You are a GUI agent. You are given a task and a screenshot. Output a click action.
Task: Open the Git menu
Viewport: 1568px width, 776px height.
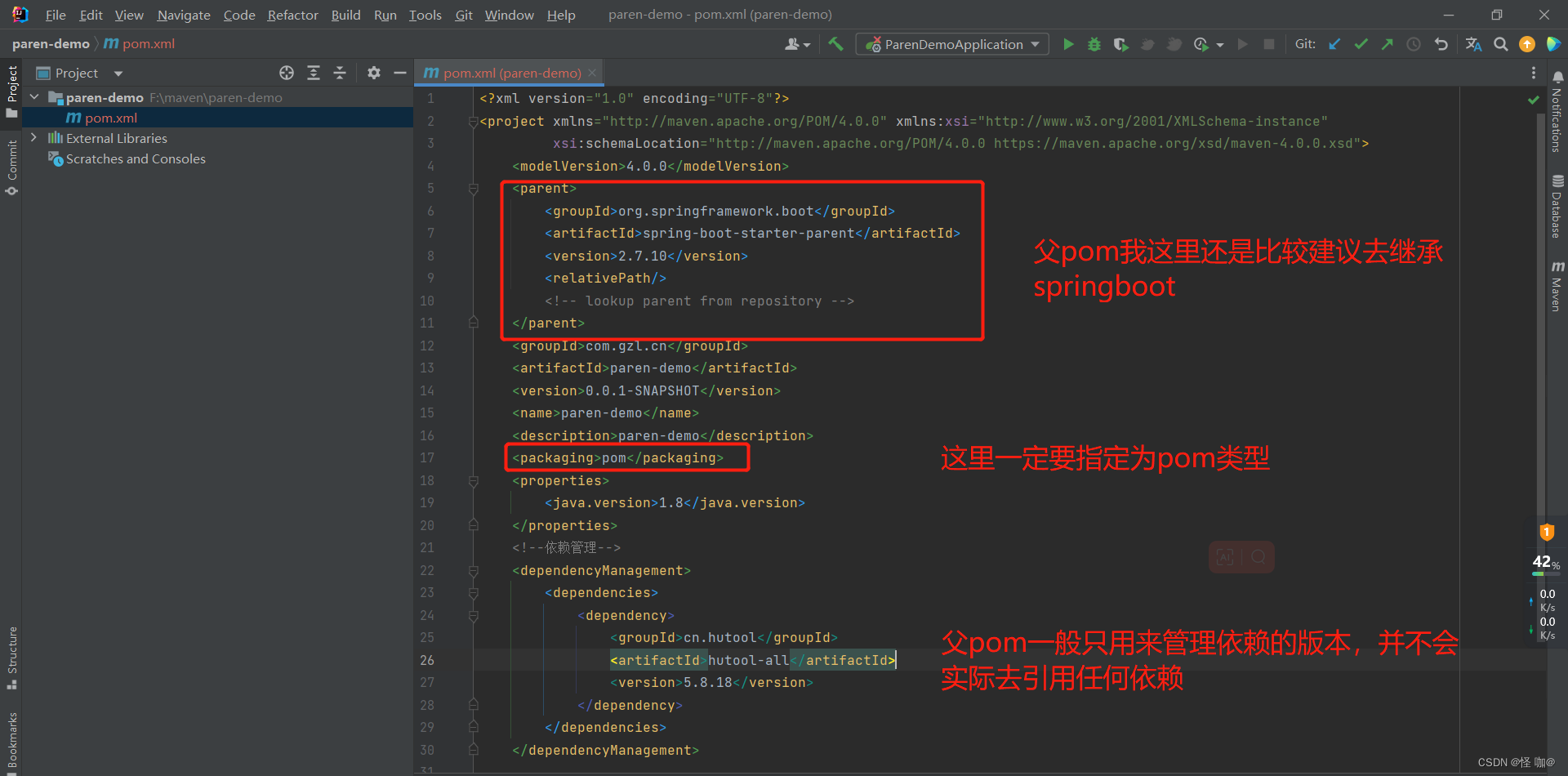464,15
